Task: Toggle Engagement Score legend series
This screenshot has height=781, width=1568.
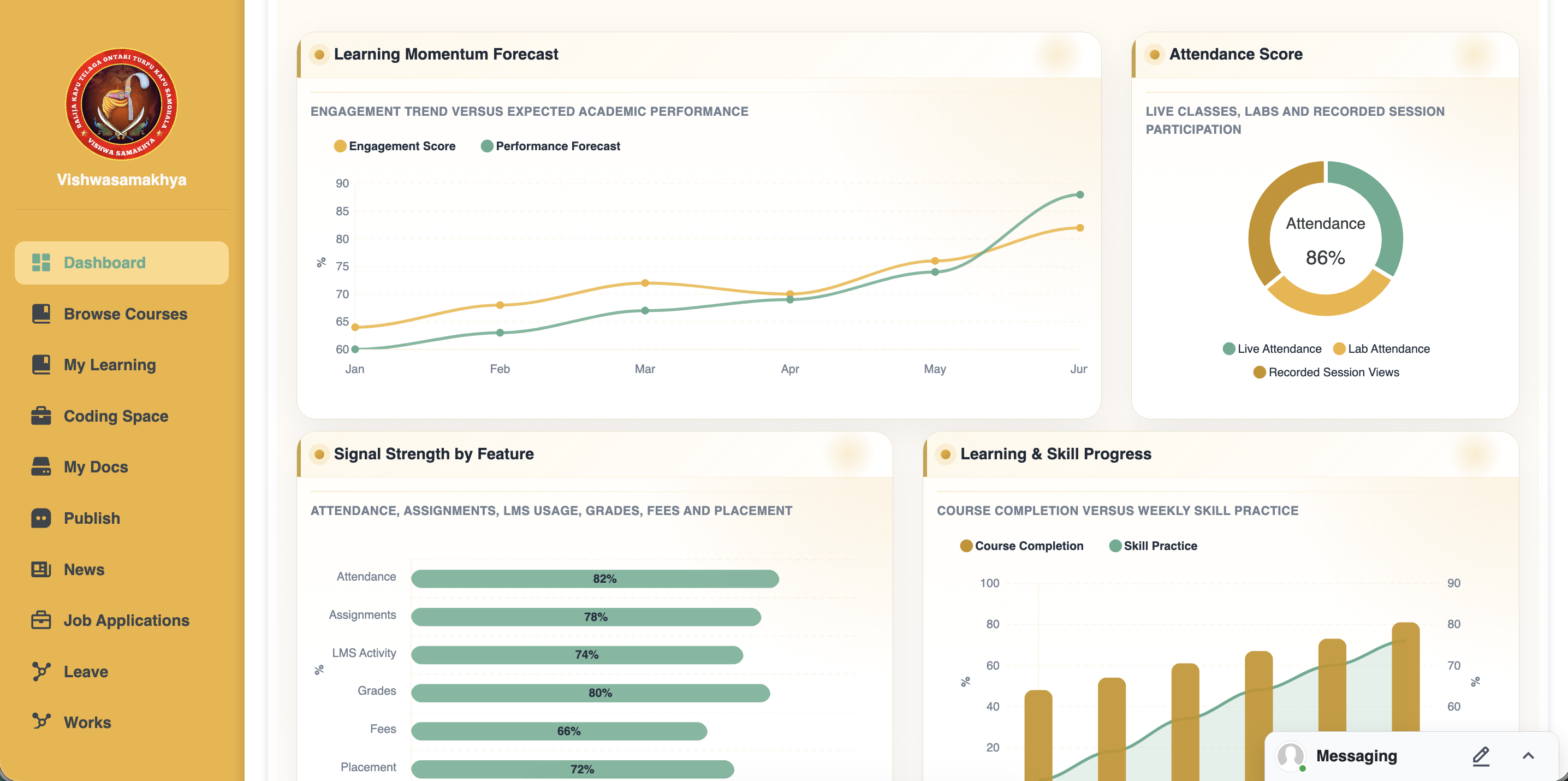Action: [x=394, y=146]
